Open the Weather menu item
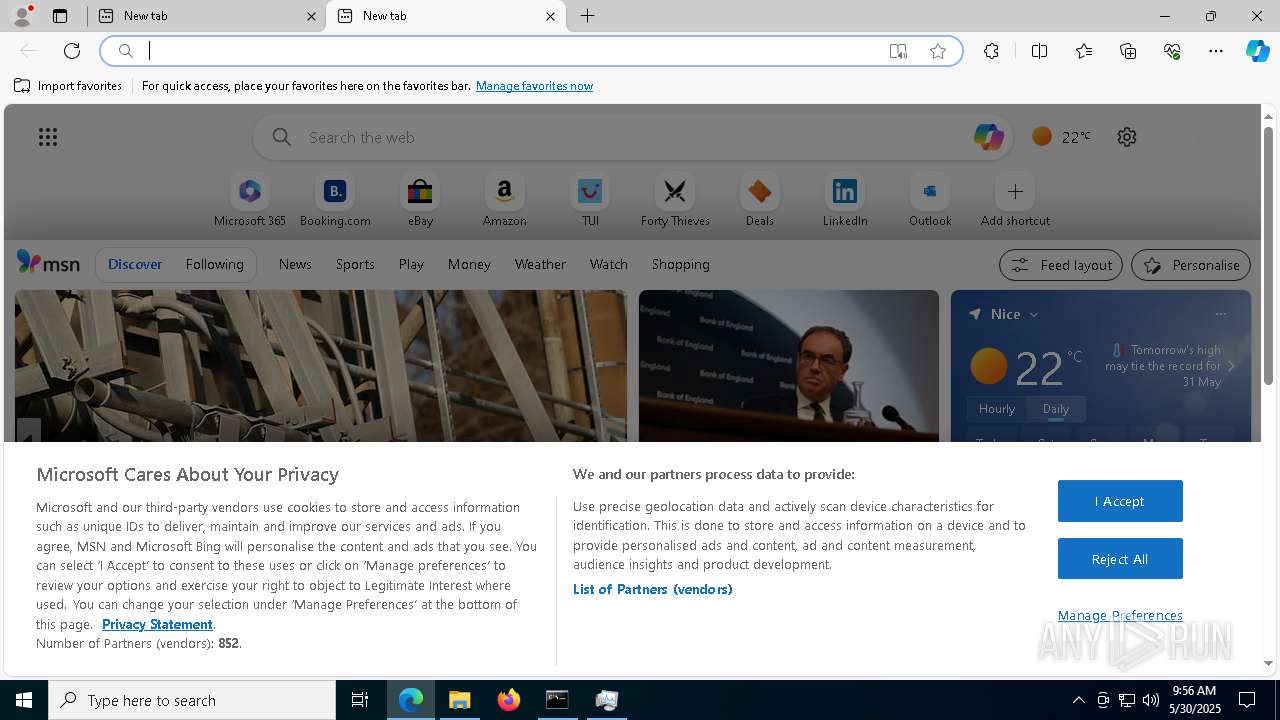The width and height of the screenshot is (1280, 720). pos(540,264)
